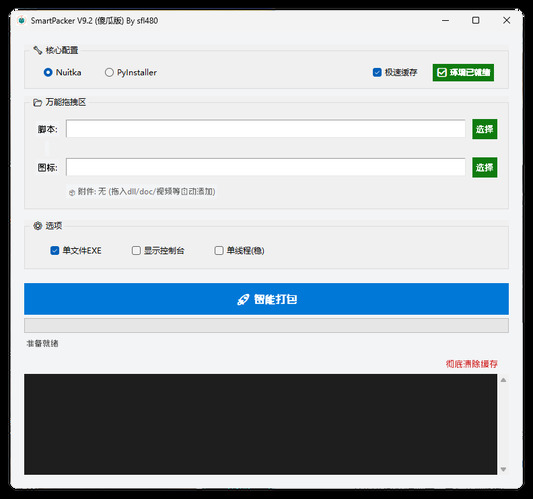This screenshot has width=533, height=499.
Task: Minimize the SmartPacker window
Action: point(445,20)
